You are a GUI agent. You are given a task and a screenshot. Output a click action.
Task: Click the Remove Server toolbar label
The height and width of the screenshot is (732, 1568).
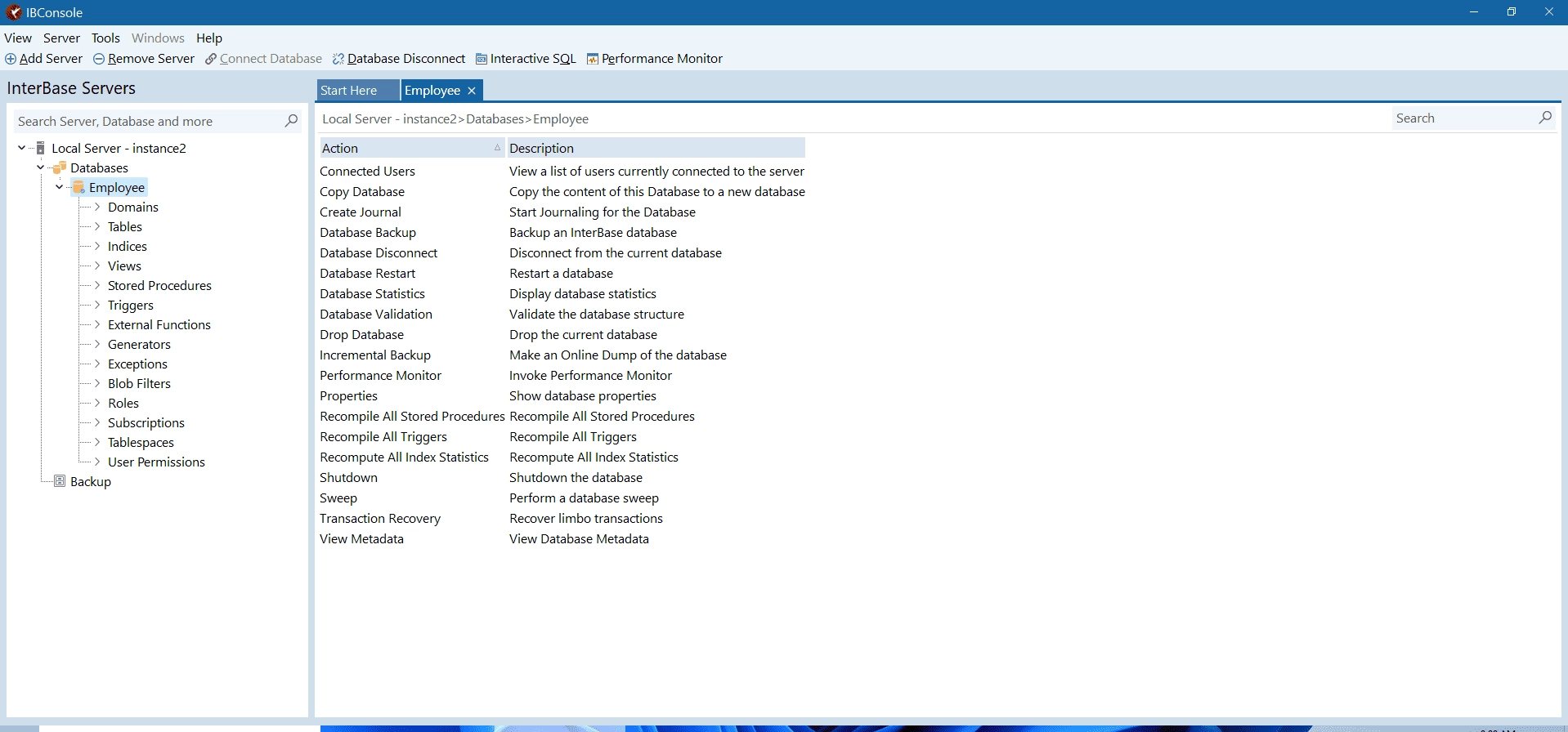[x=151, y=59]
